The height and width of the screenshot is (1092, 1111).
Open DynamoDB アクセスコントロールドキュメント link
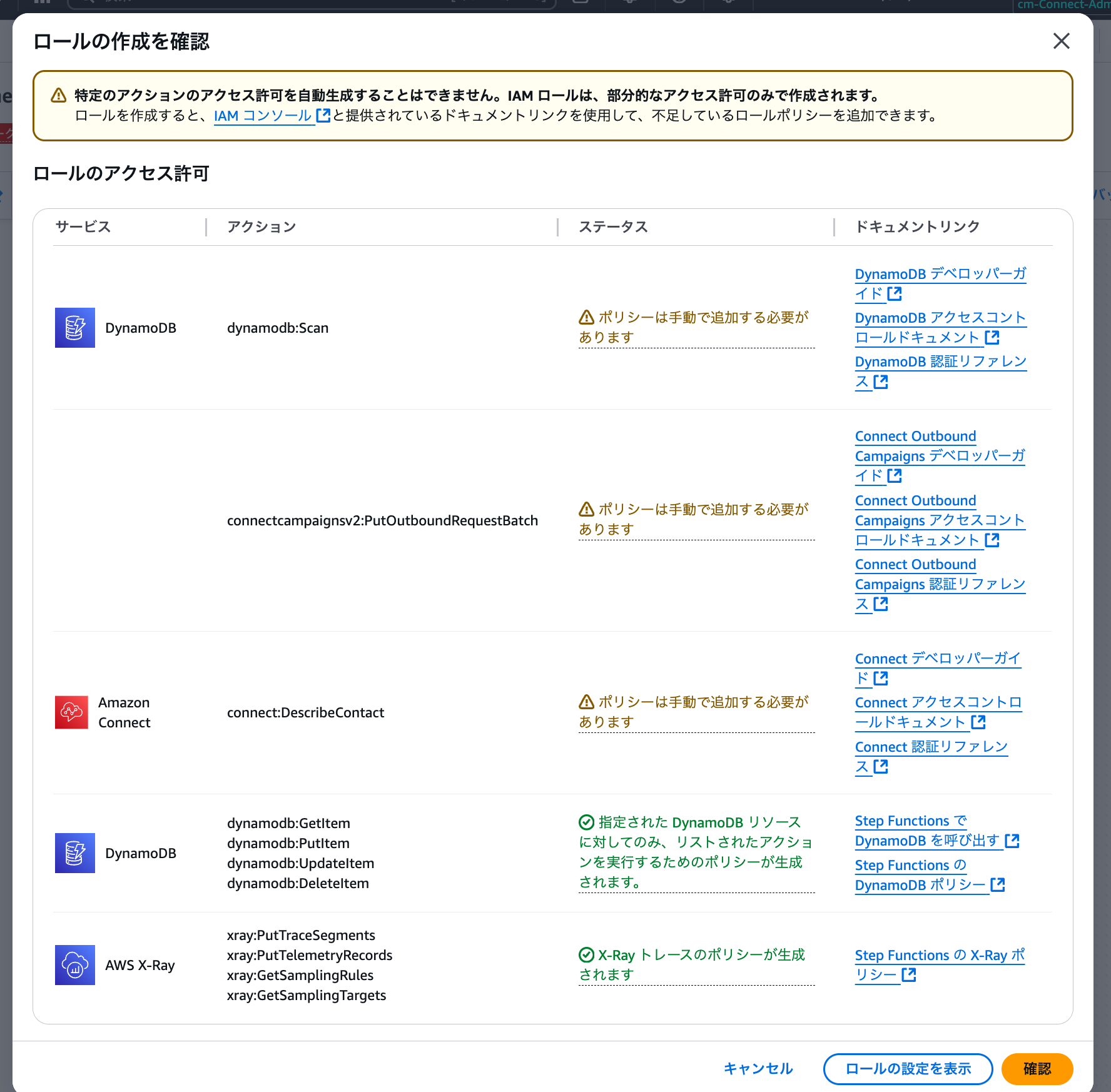pos(940,327)
